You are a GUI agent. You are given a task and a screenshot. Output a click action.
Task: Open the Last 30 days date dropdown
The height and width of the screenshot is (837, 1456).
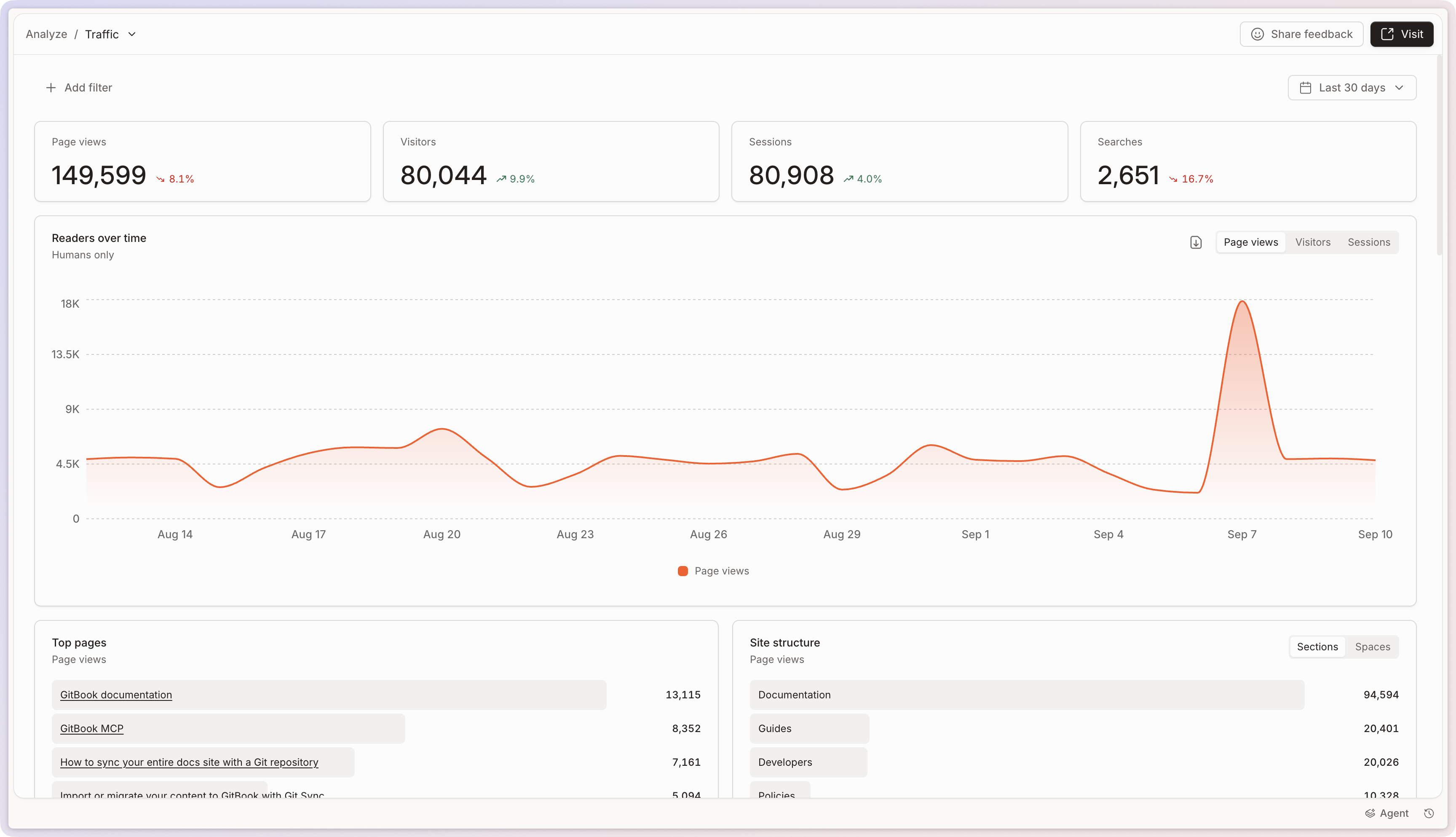(x=1352, y=87)
